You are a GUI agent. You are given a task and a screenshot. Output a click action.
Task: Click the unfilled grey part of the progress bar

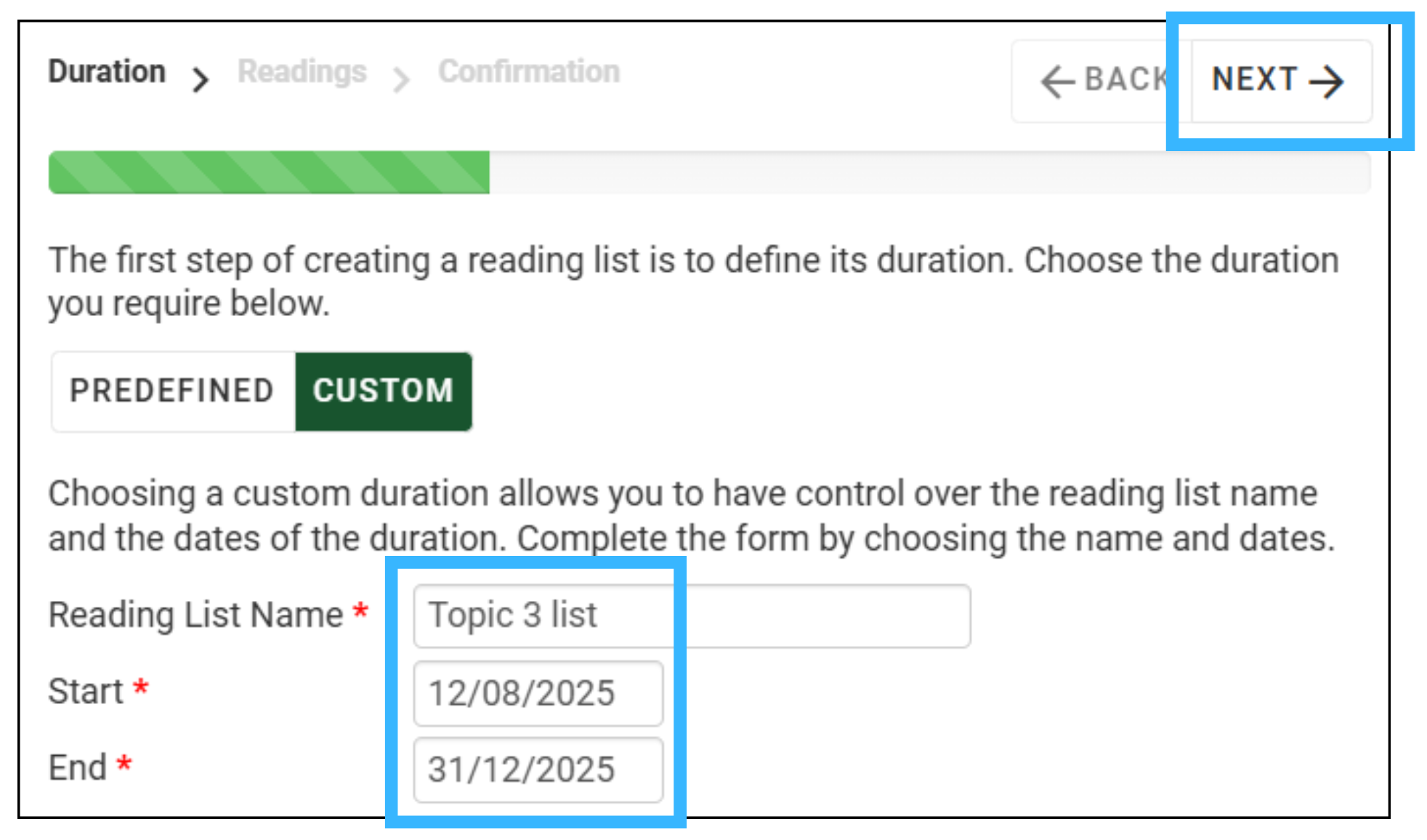click(x=930, y=172)
